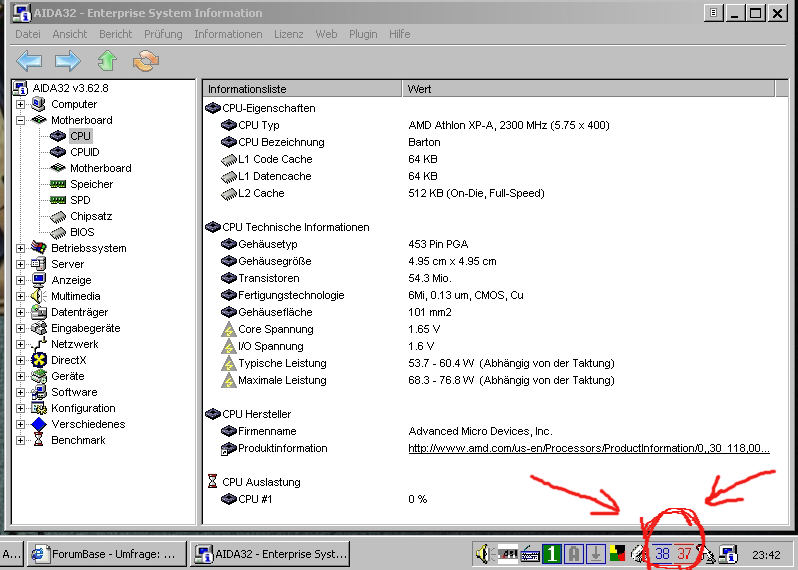The image size is (798, 570).
Task: Refresh using the orange arrows icon
Action: point(146,61)
